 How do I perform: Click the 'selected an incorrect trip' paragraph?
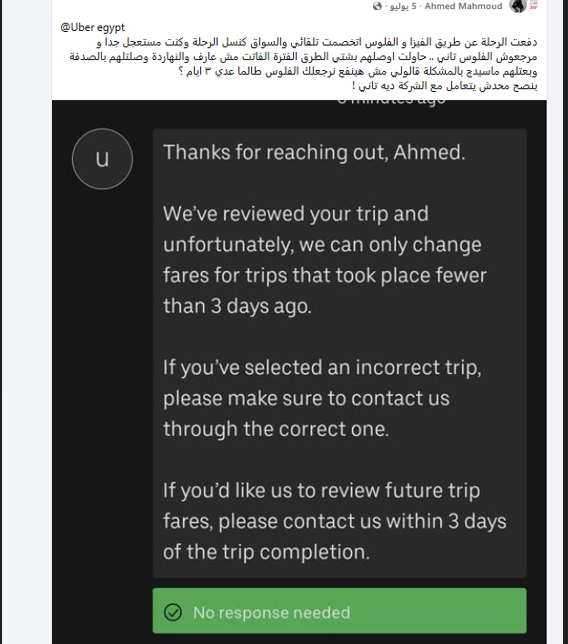[x=322, y=398]
